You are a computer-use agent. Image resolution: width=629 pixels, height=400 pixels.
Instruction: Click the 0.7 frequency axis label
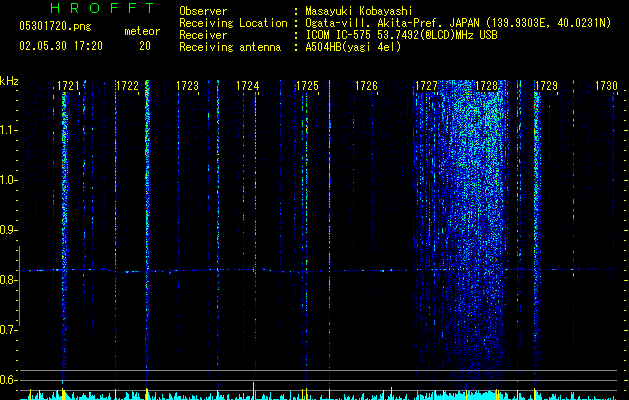8,330
